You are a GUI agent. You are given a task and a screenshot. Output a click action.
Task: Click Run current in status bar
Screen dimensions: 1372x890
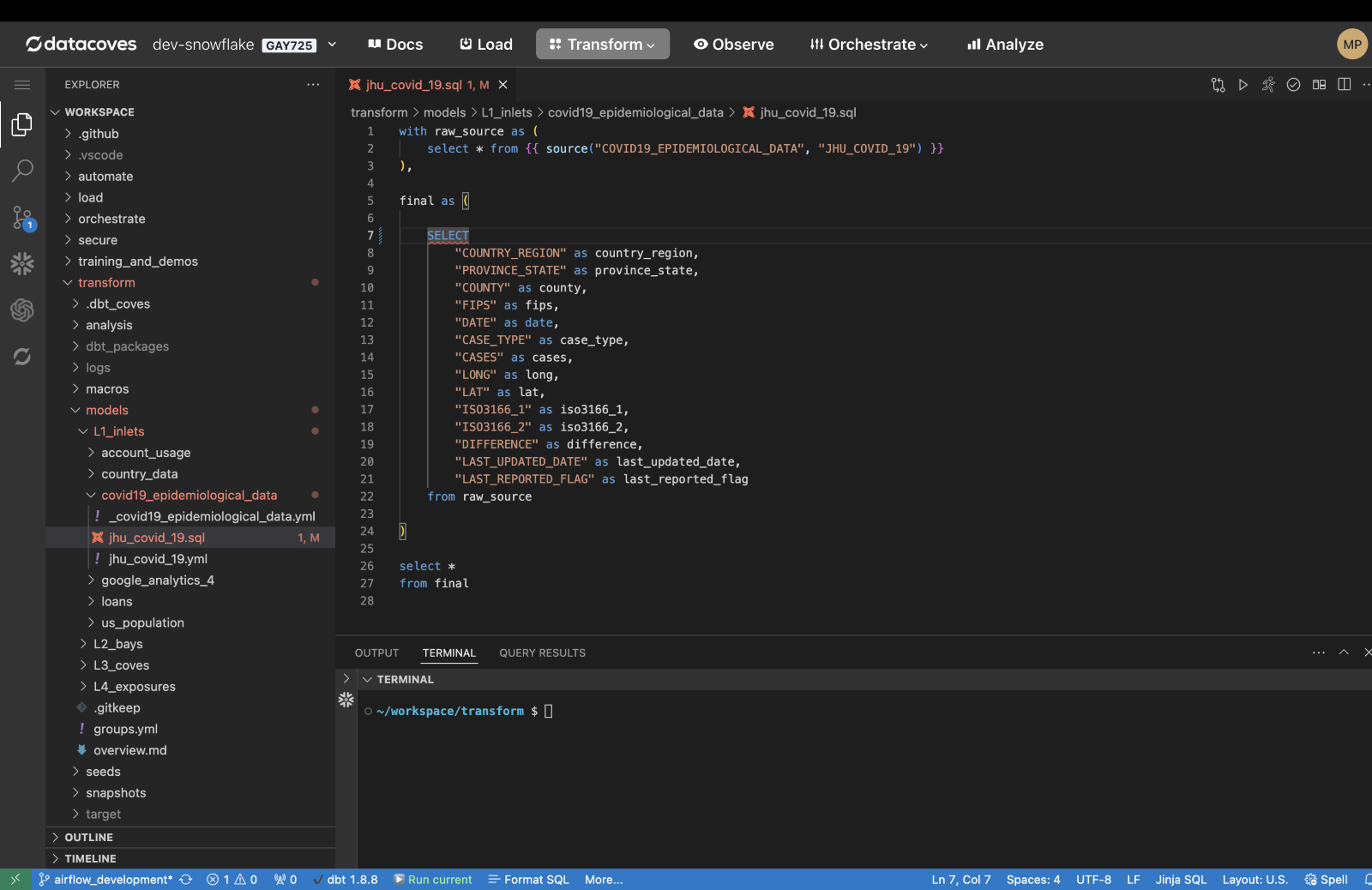[x=433, y=880]
